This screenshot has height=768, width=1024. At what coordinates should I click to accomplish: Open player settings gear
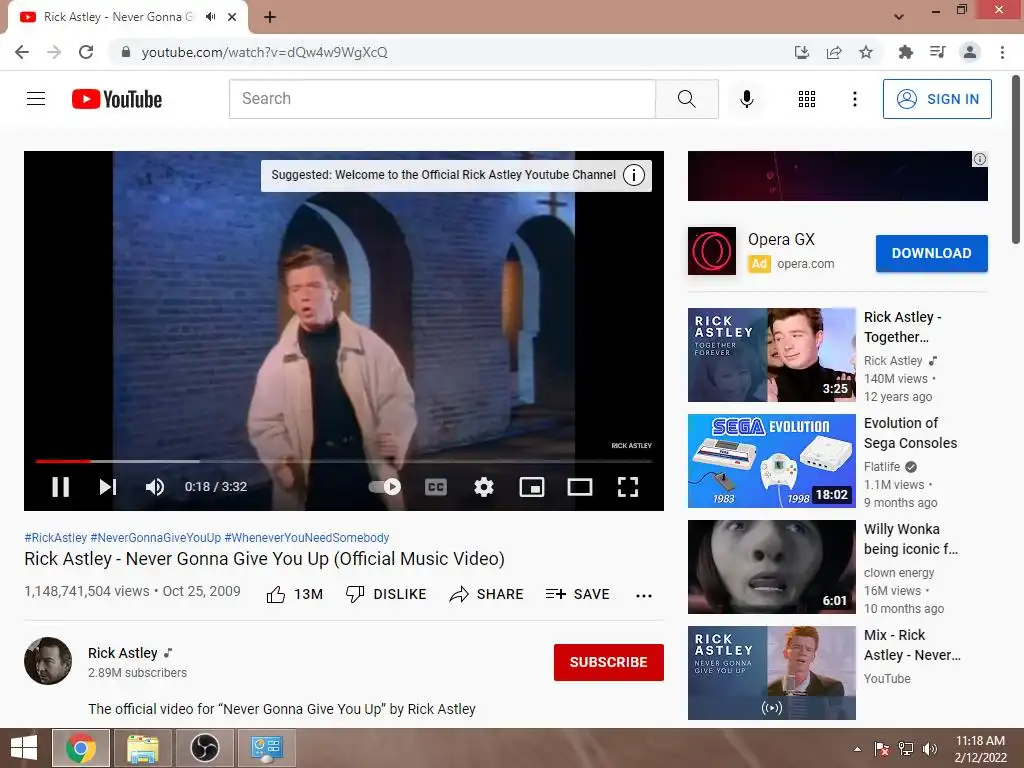pos(483,487)
